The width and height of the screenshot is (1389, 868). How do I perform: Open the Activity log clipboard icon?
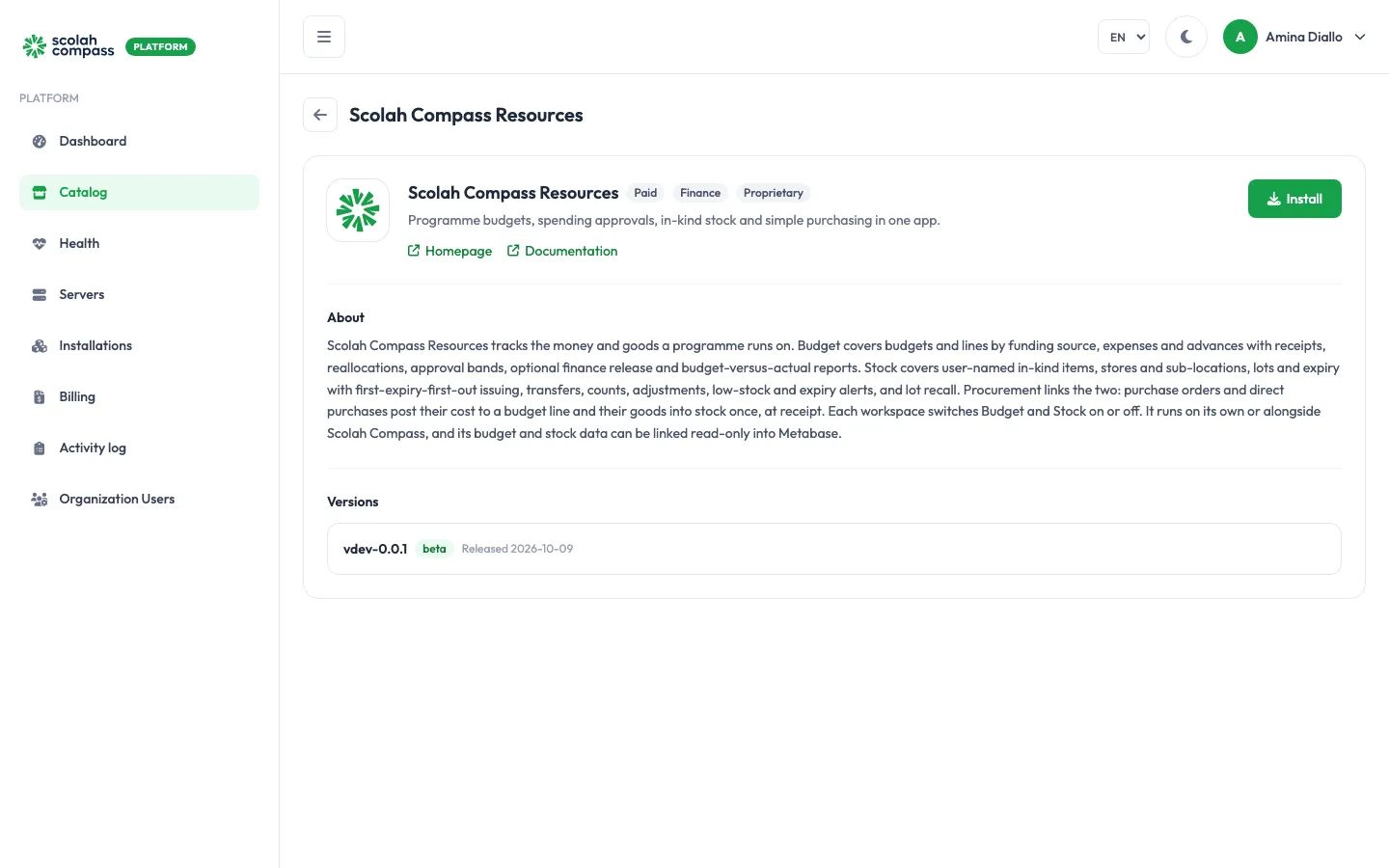[x=40, y=448]
